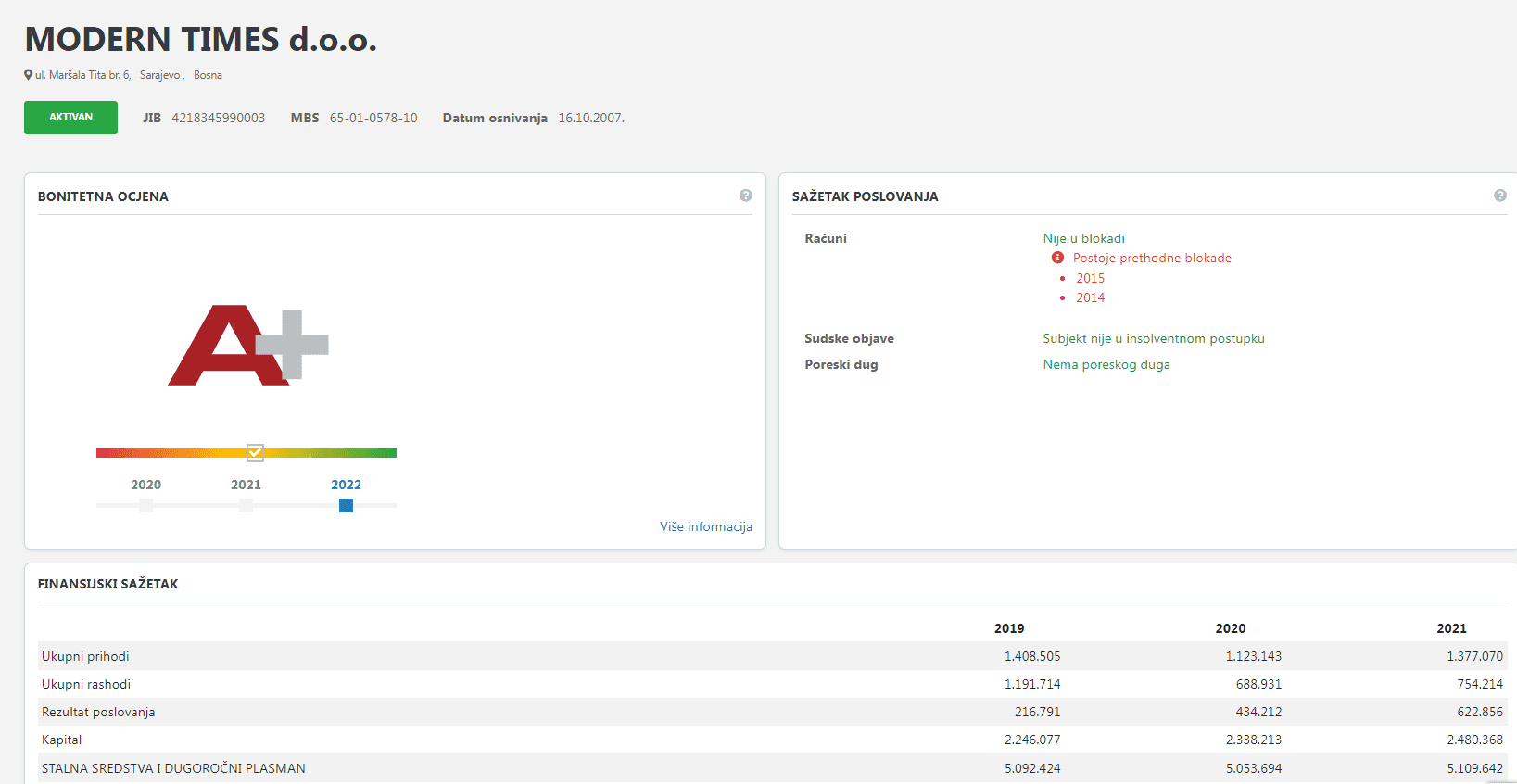Click the location pin icon by address
1517x784 pixels.
tap(29, 75)
